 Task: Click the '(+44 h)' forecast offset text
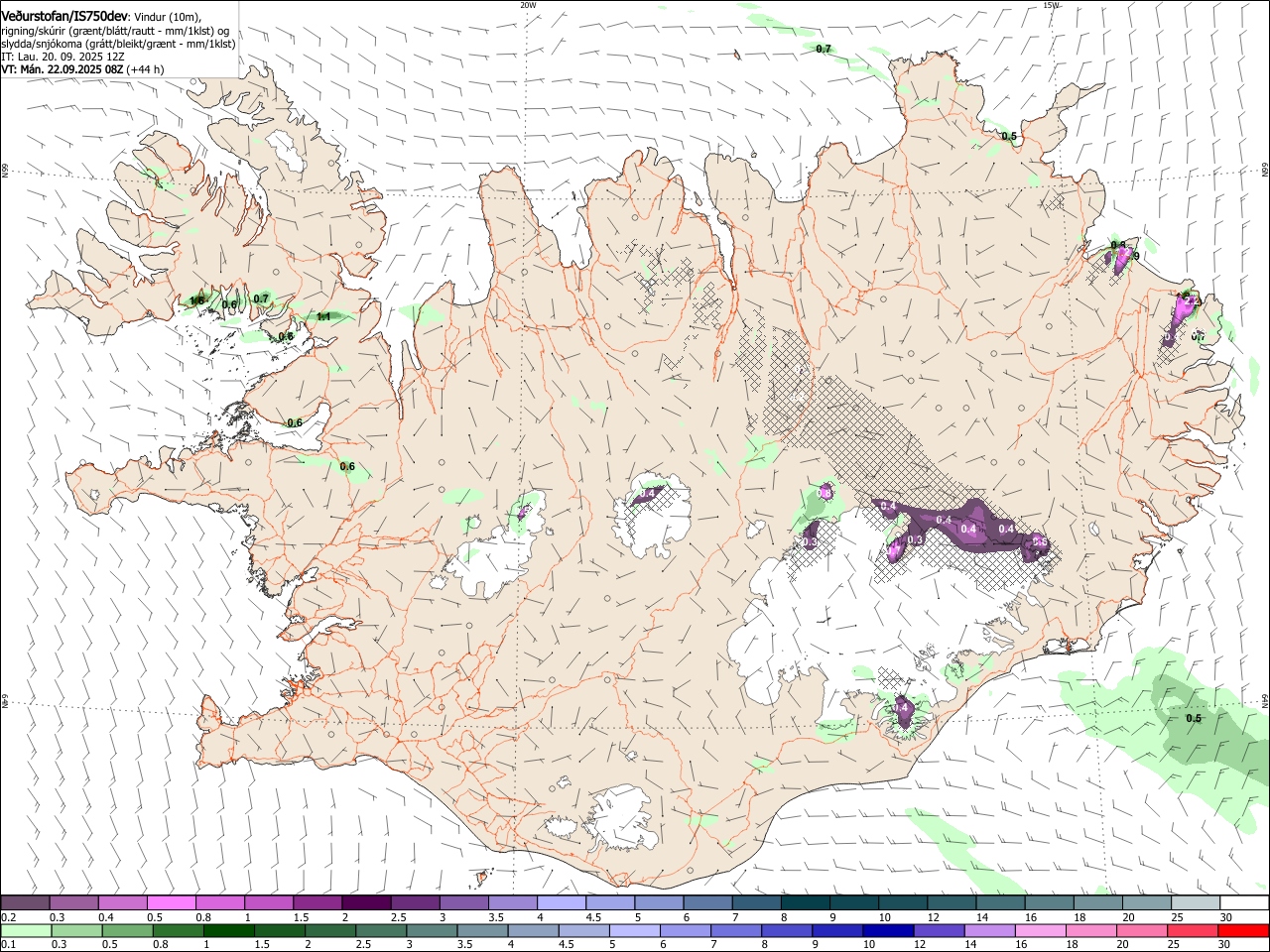(146, 69)
